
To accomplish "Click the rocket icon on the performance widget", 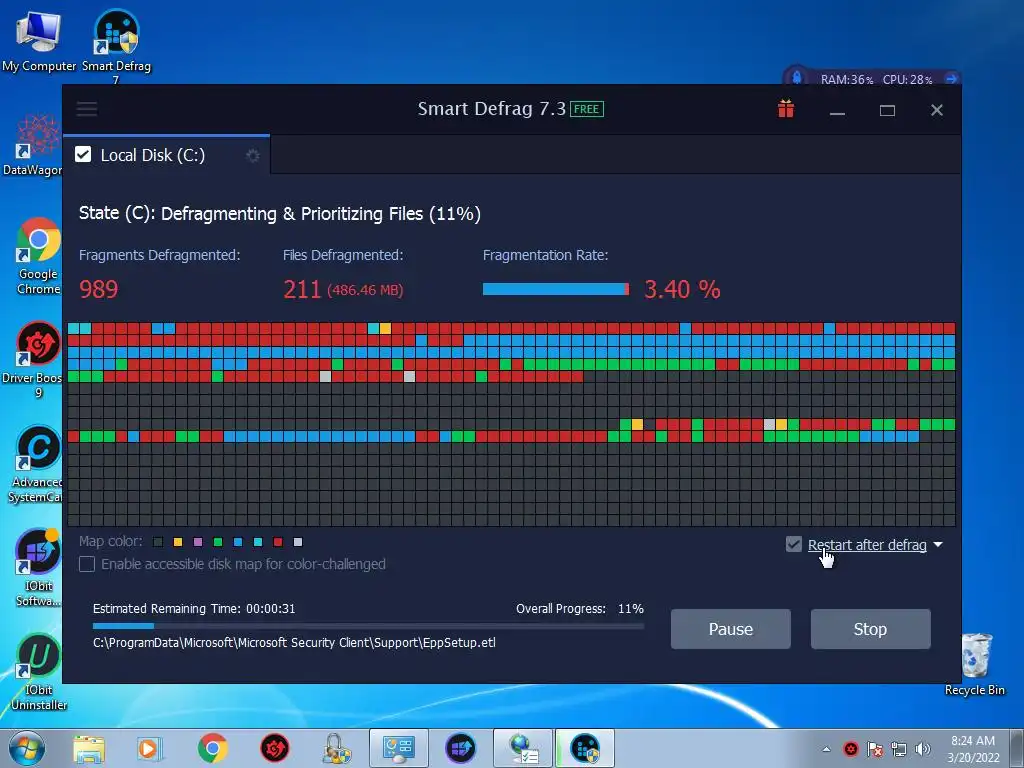I will tap(797, 78).
